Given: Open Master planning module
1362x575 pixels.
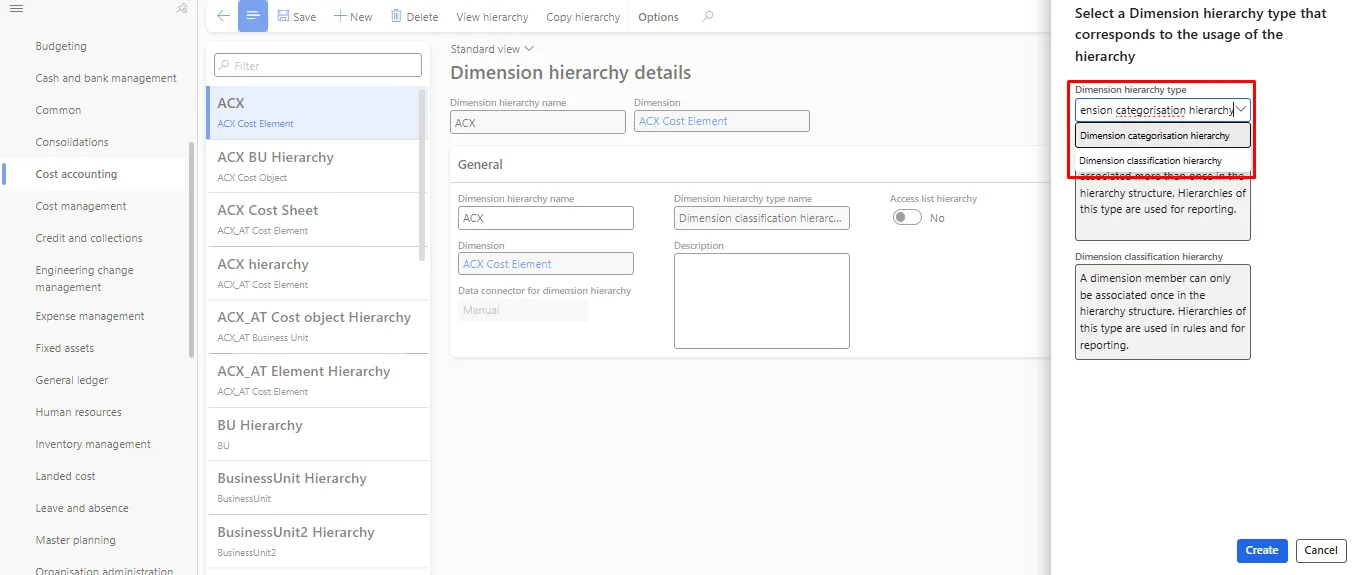Looking at the screenshot, I should (x=75, y=540).
